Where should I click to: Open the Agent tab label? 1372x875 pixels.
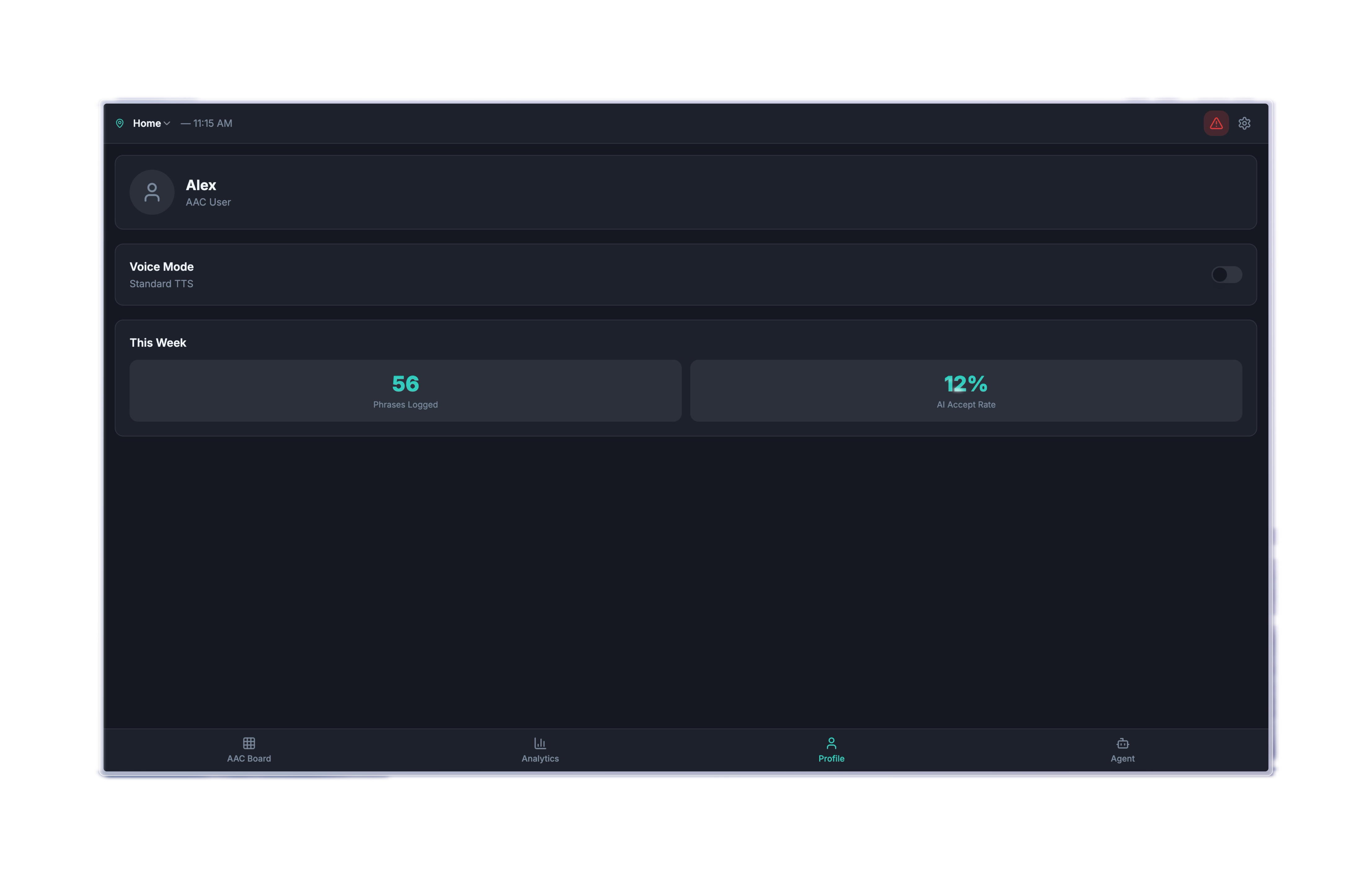click(x=1122, y=759)
